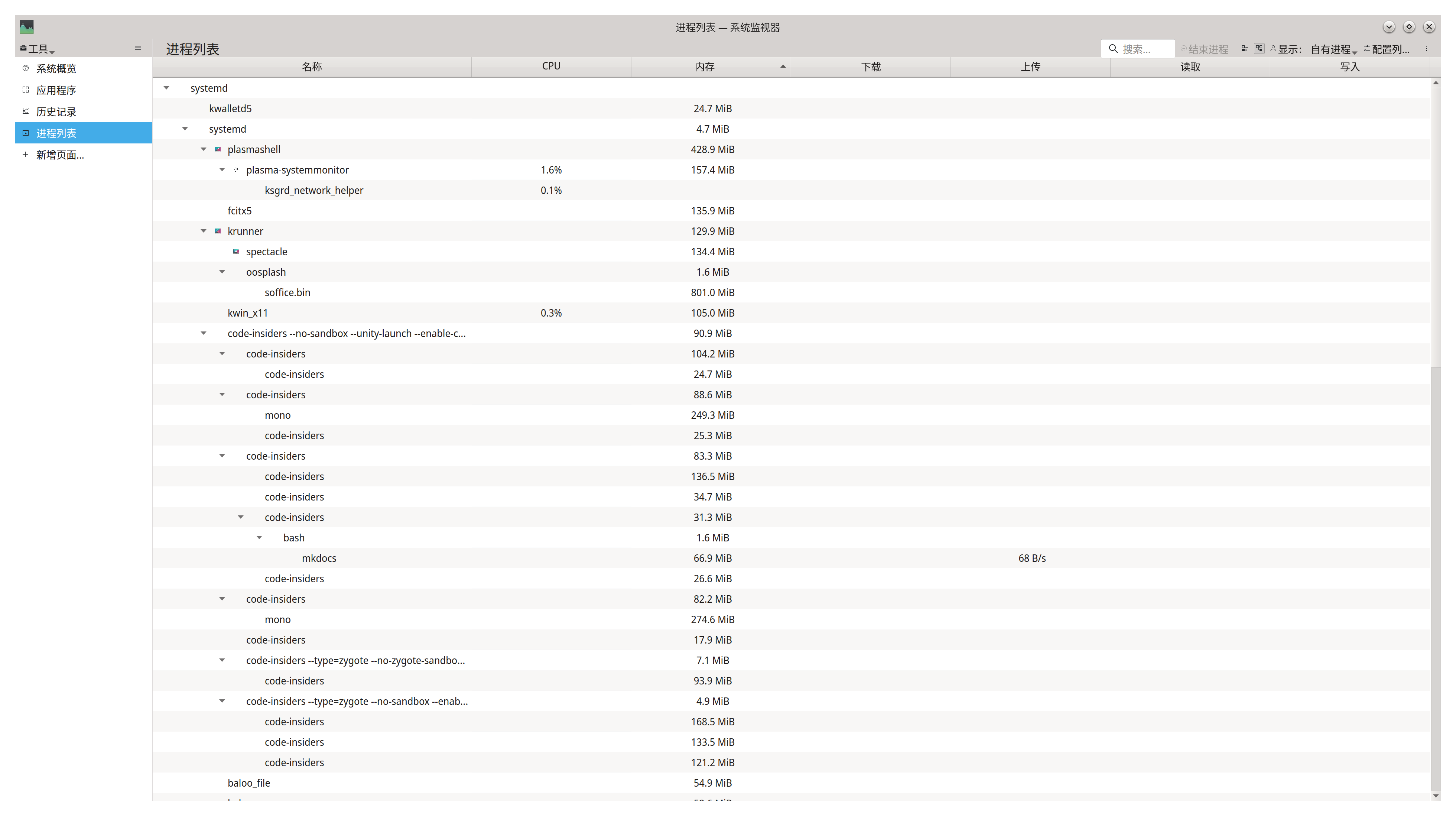Click the sidebar hamburger menu icon
The height and width of the screenshot is (816, 1456).
(x=137, y=48)
